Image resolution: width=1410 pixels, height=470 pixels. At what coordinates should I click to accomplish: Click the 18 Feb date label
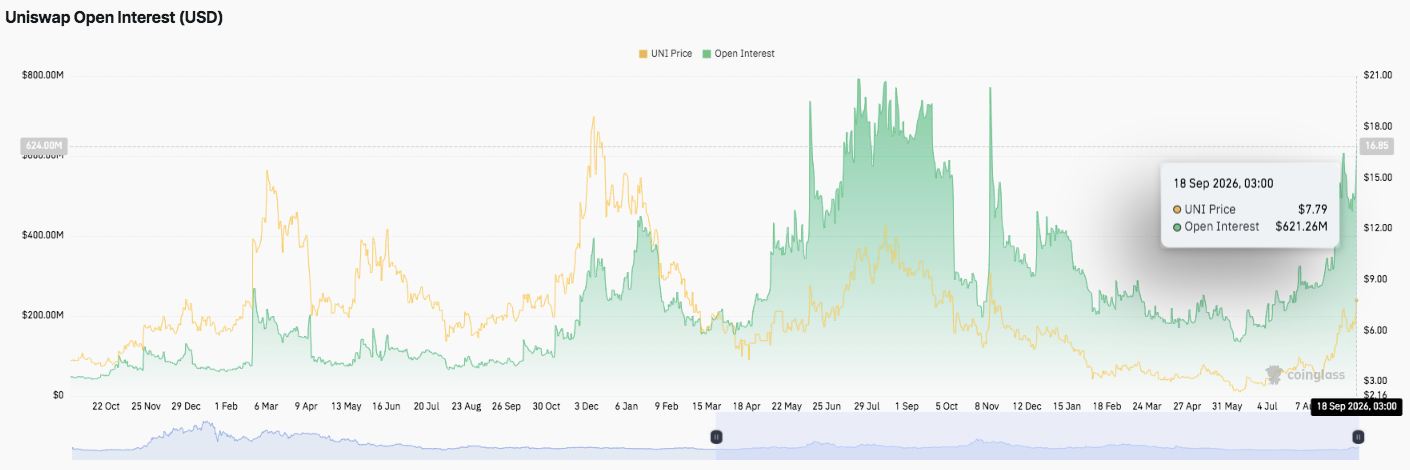[1106, 407]
